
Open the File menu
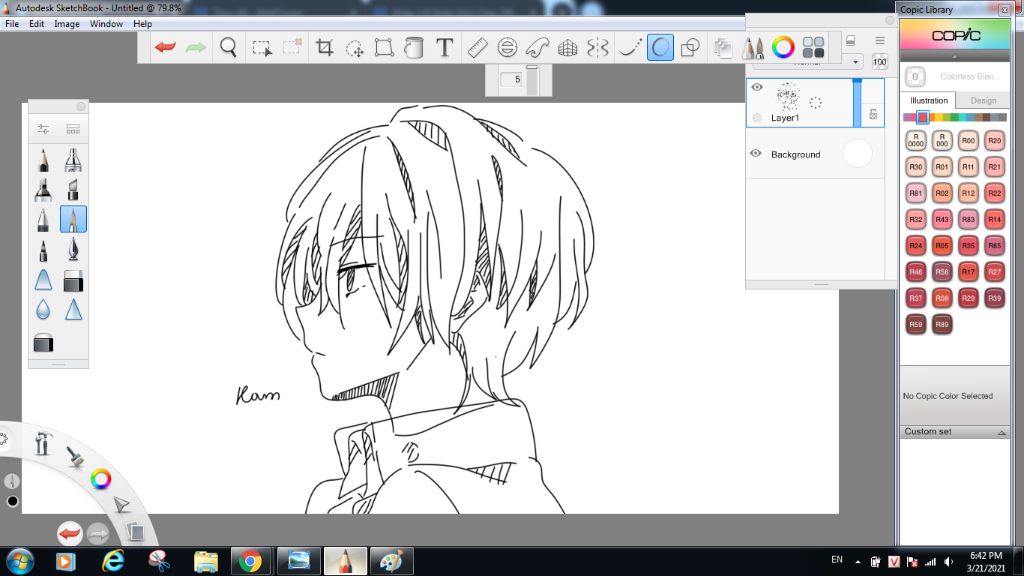[12, 24]
